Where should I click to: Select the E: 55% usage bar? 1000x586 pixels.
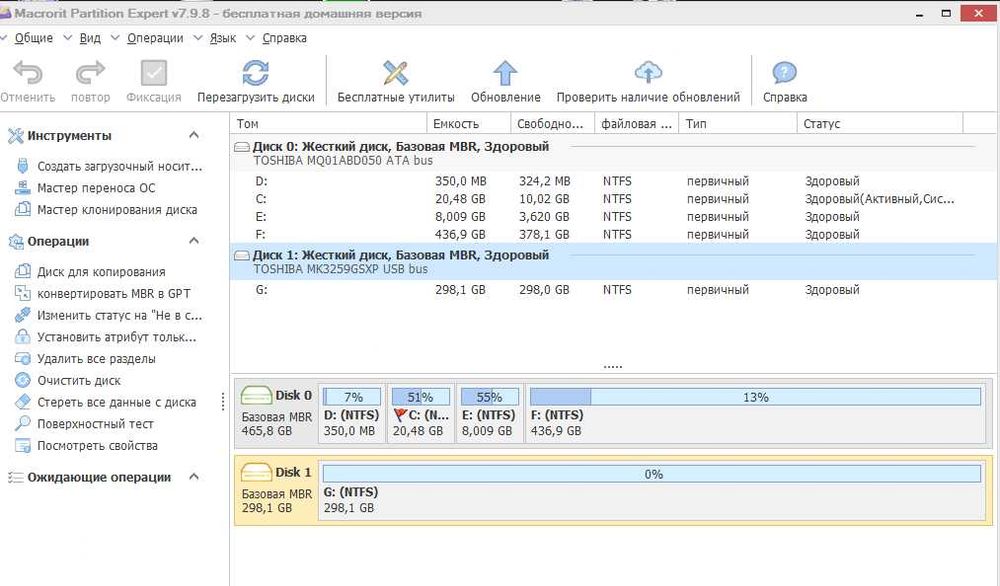[x=489, y=397]
